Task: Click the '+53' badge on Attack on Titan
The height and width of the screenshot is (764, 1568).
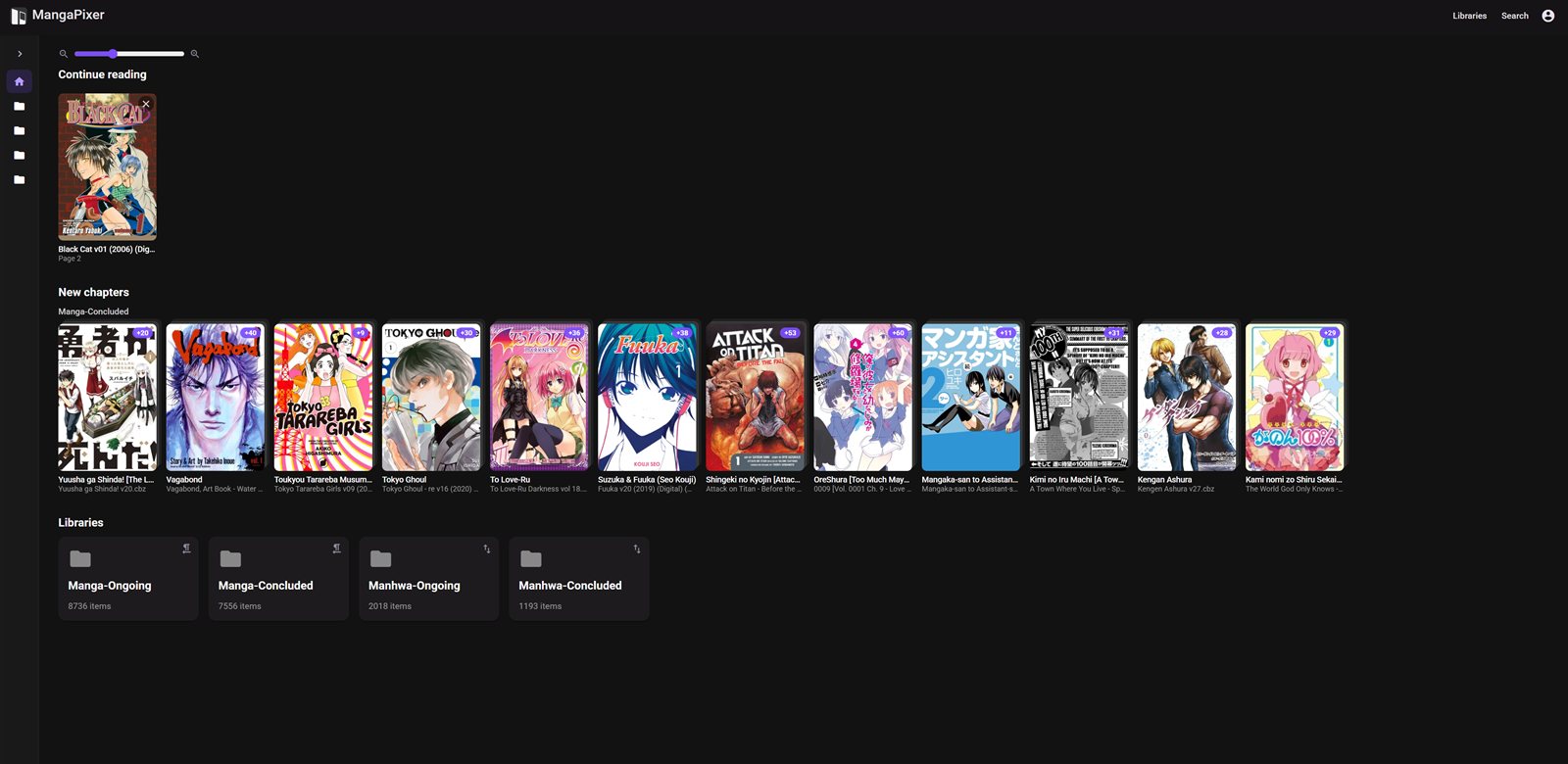Action: pos(790,333)
